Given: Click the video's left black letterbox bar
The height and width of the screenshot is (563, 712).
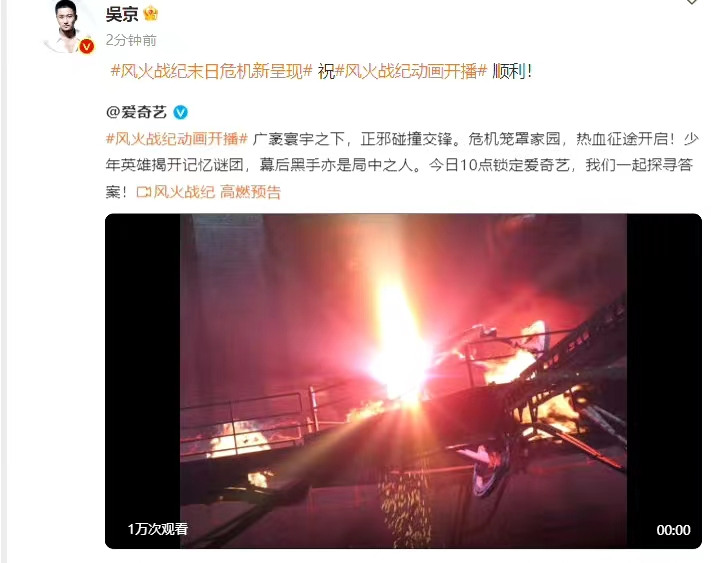Looking at the screenshot, I should point(143,381).
